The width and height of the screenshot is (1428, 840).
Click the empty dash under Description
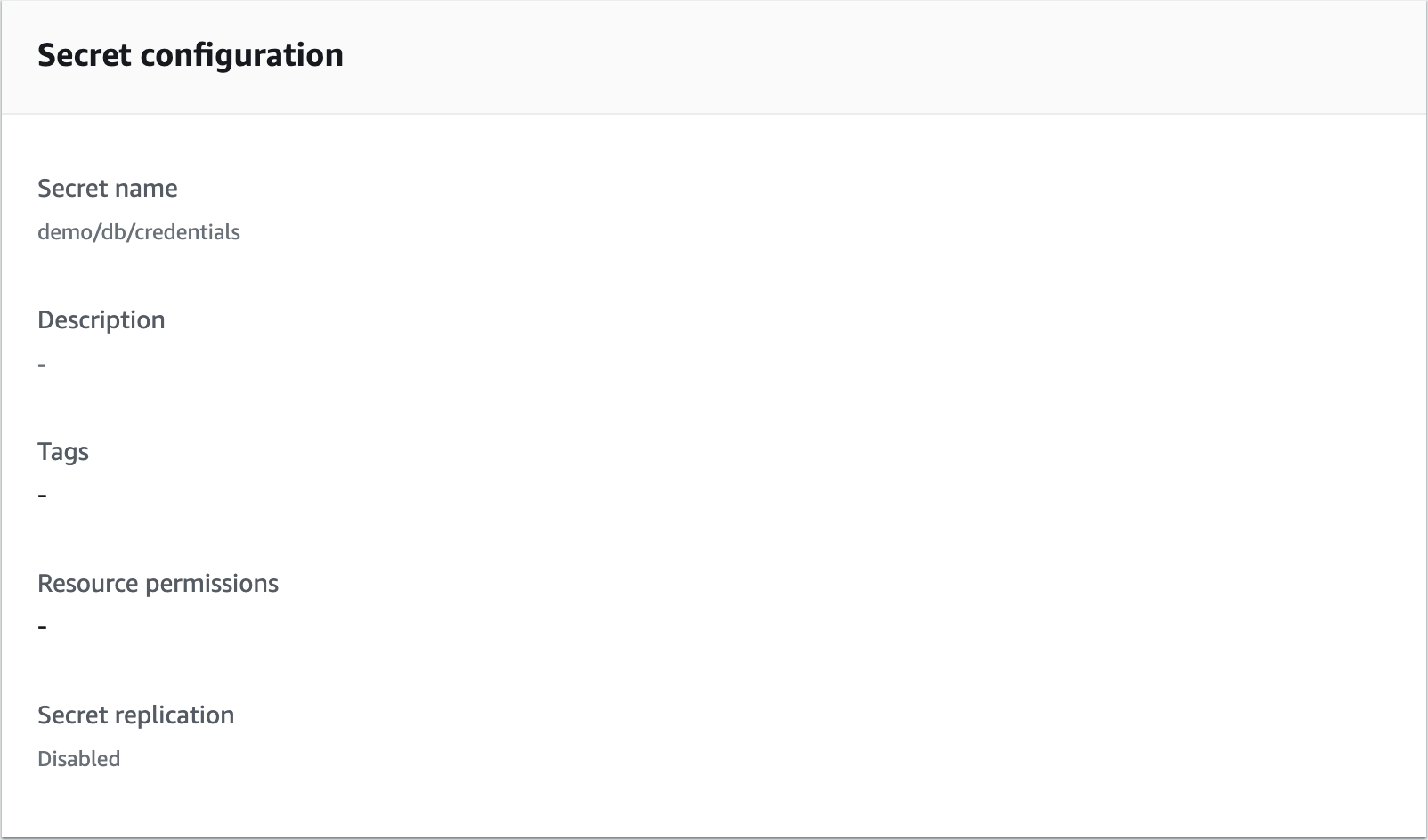click(x=42, y=364)
